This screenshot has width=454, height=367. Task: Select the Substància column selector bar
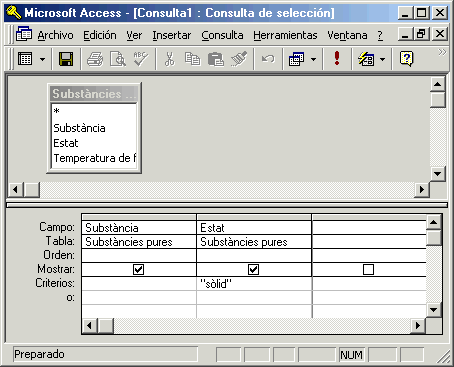click(139, 217)
